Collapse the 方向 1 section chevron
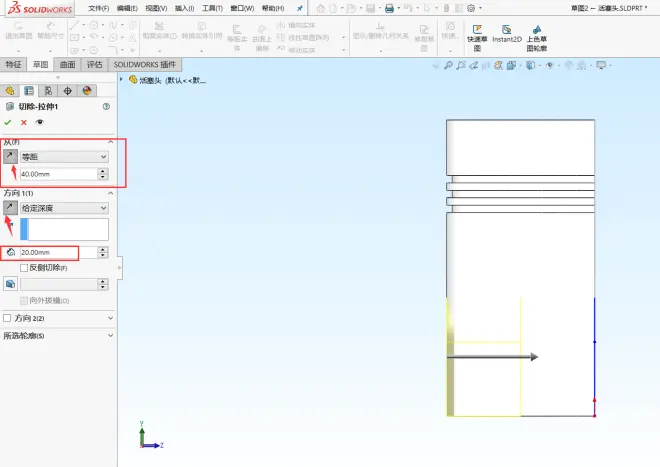660x467 pixels. (110, 193)
